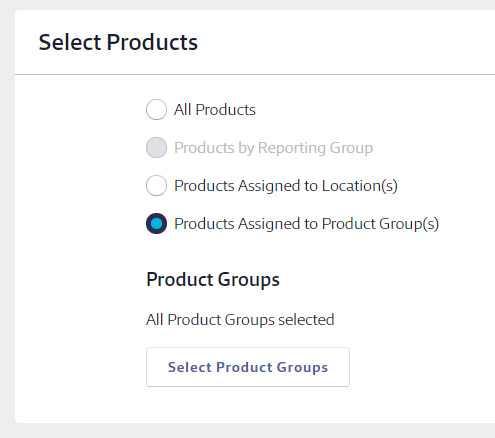Click the 'Products Assigned to Product Group(s)' label text

[x=306, y=224]
